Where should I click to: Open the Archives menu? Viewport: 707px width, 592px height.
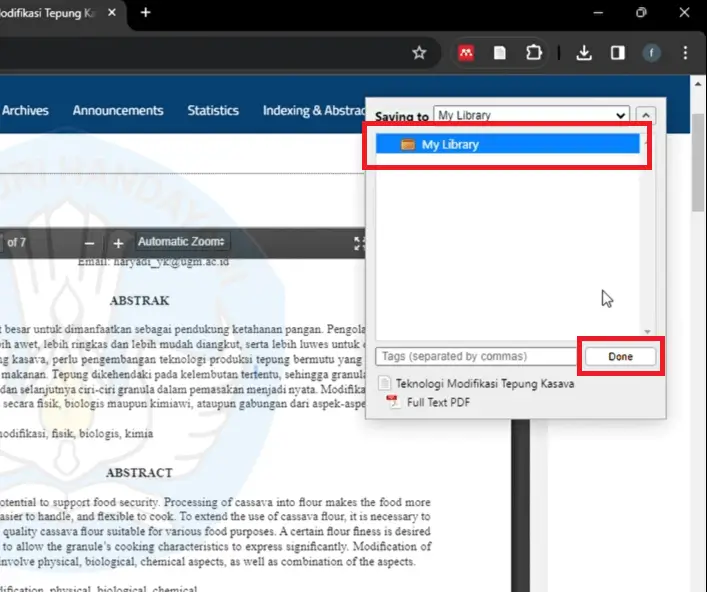coord(25,110)
